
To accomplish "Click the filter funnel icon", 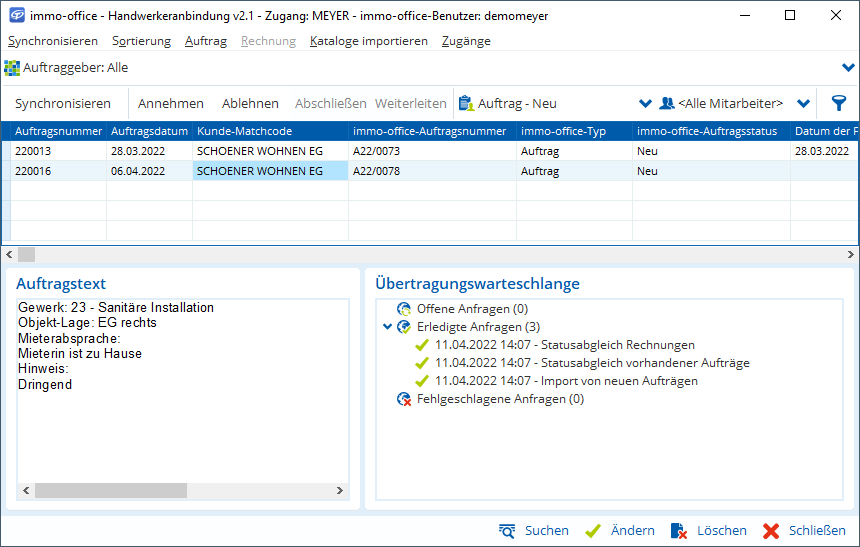I will (x=838, y=103).
